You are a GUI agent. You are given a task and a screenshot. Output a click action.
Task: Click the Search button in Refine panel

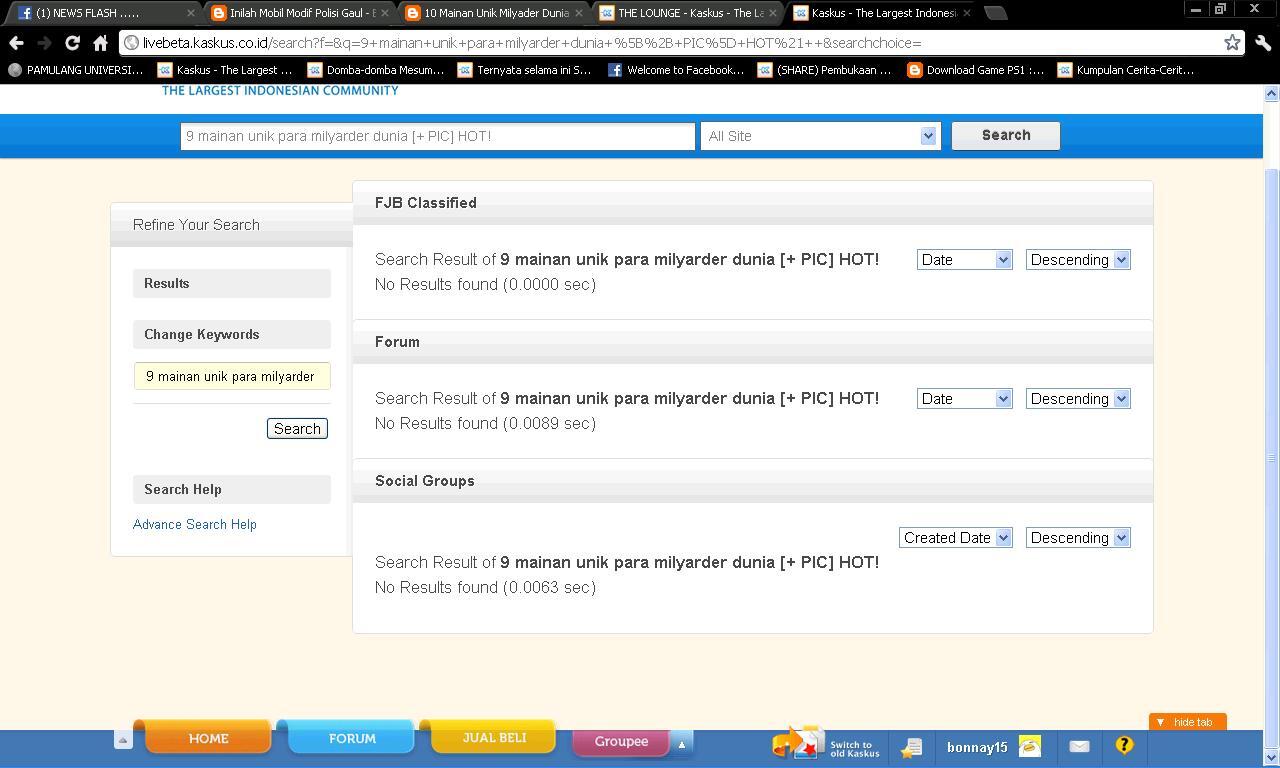tap(297, 428)
